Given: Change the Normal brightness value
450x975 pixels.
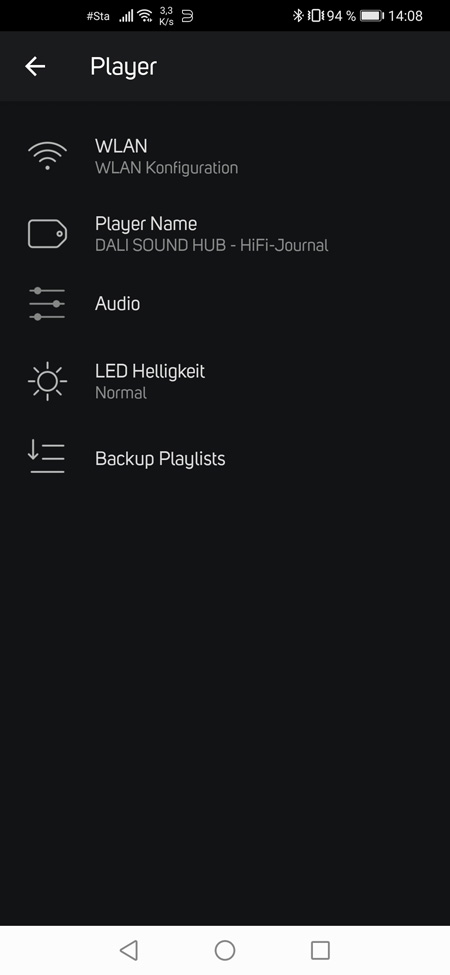Looking at the screenshot, I should (x=121, y=393).
